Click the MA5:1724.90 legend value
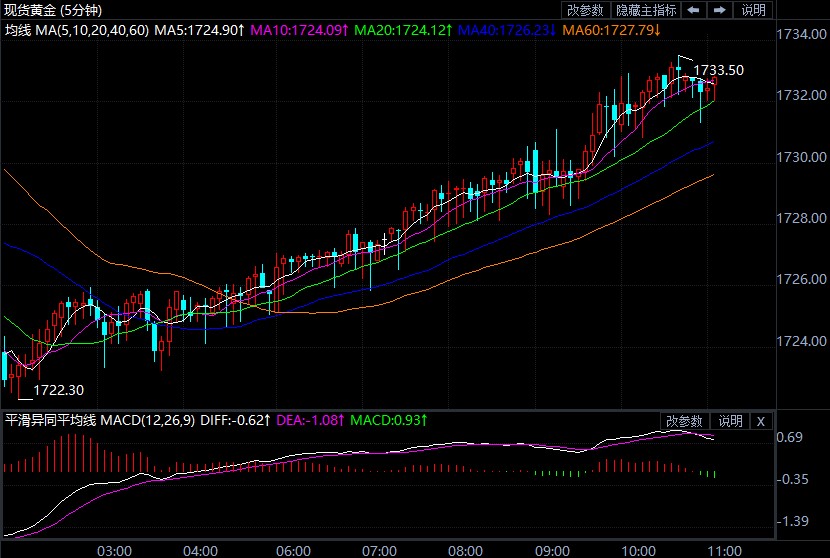 (199, 30)
